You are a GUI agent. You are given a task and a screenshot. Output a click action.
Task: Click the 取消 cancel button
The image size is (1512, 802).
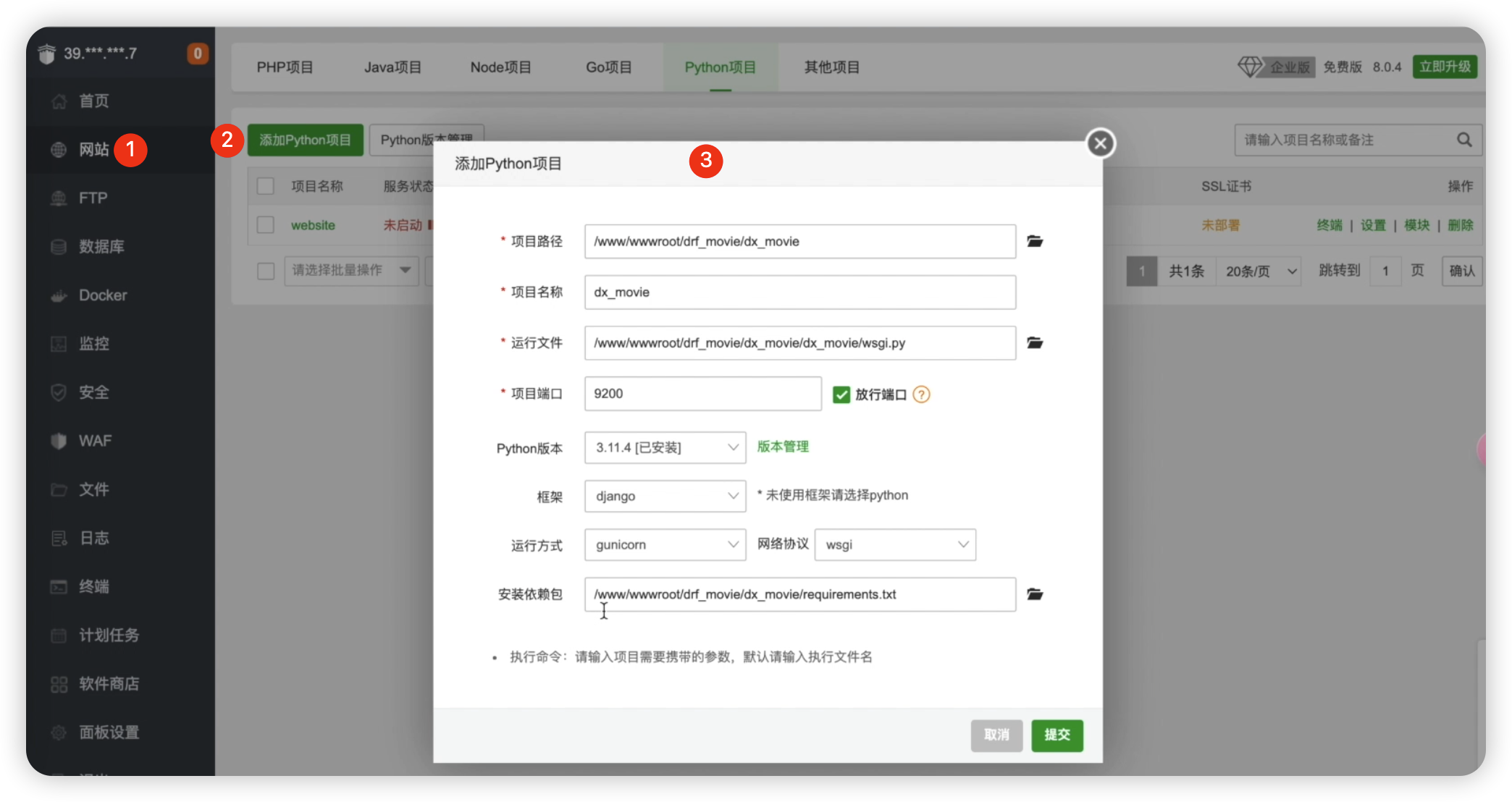(996, 735)
